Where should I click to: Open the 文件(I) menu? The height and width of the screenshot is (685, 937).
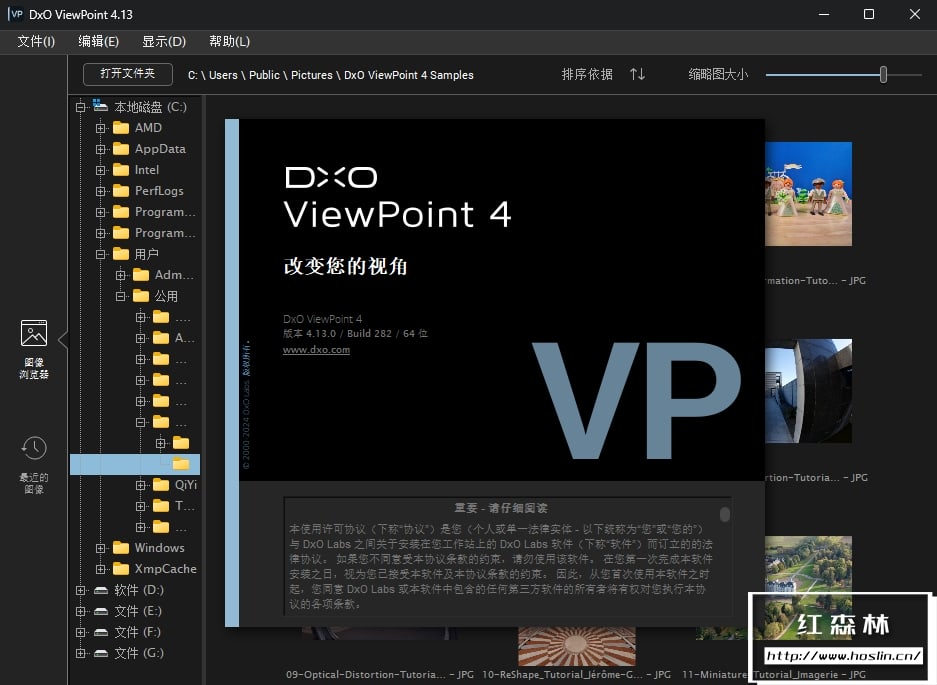[36, 41]
